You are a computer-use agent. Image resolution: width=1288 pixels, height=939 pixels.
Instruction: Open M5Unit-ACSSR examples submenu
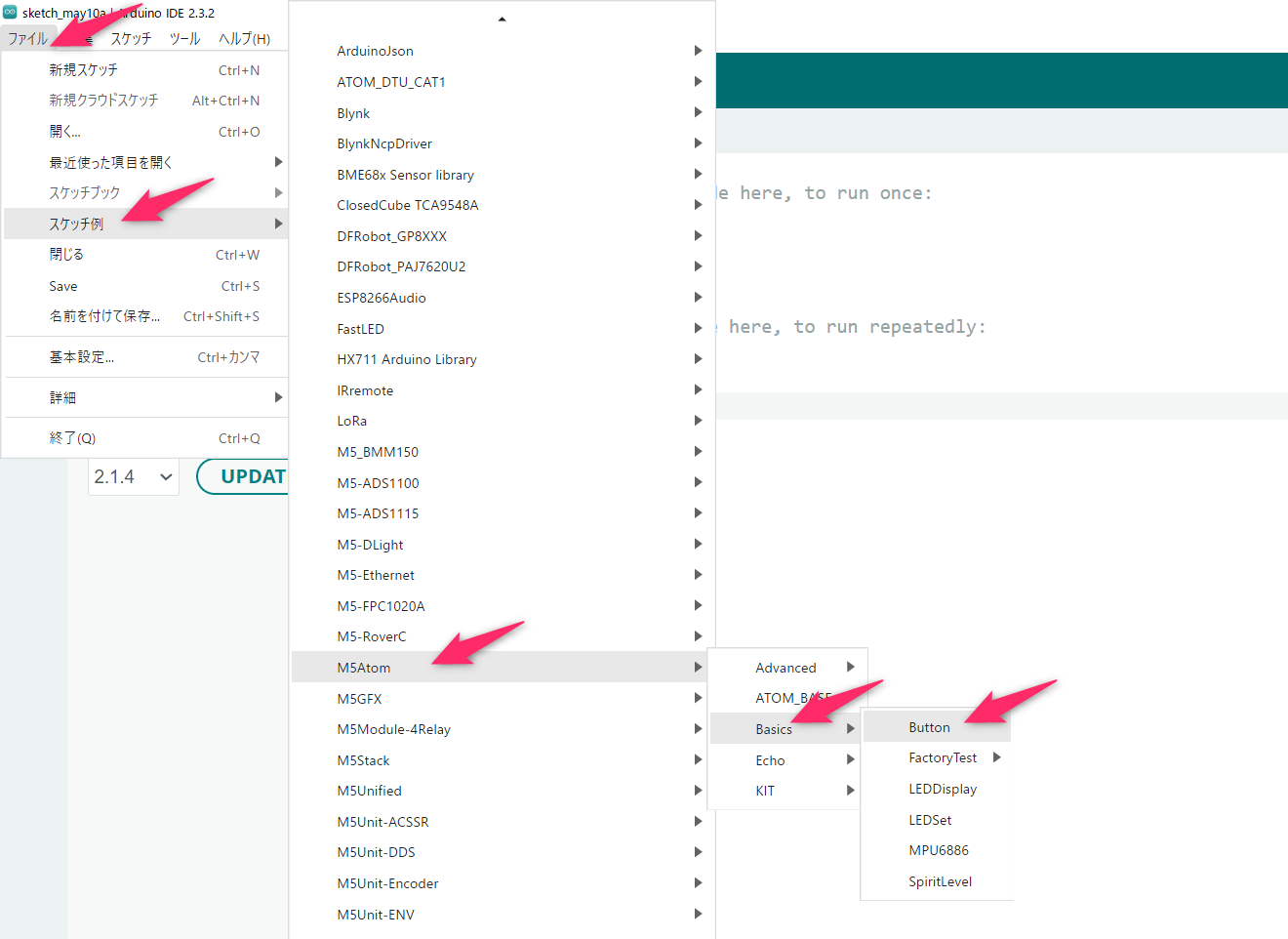(x=502, y=822)
